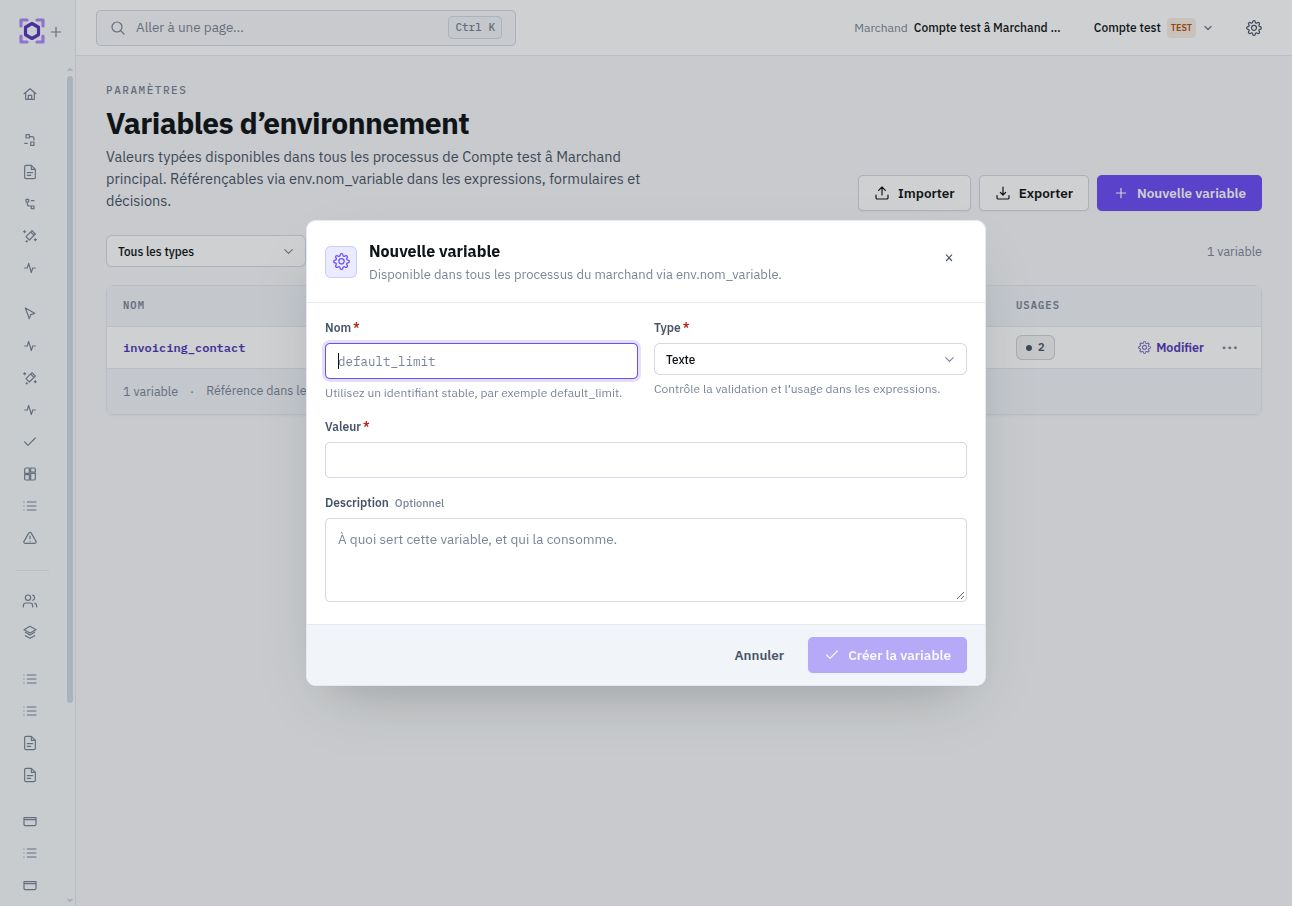Open the grid squares icon in sidebar
The height and width of the screenshot is (906, 1292).
coord(30,474)
